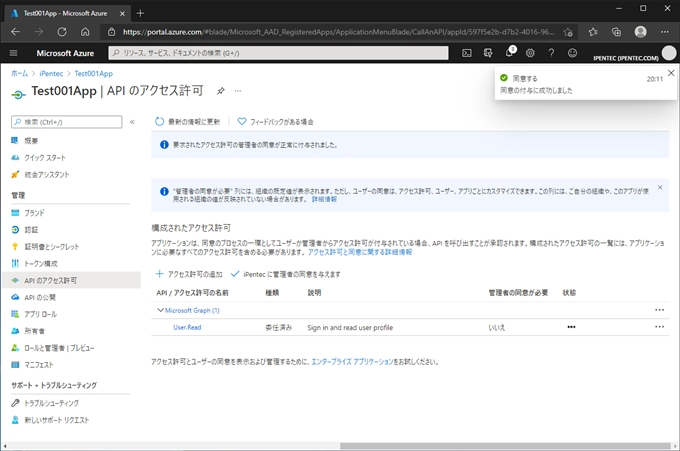
Task: Open Cloud Shell from the top bar
Action: [467, 53]
